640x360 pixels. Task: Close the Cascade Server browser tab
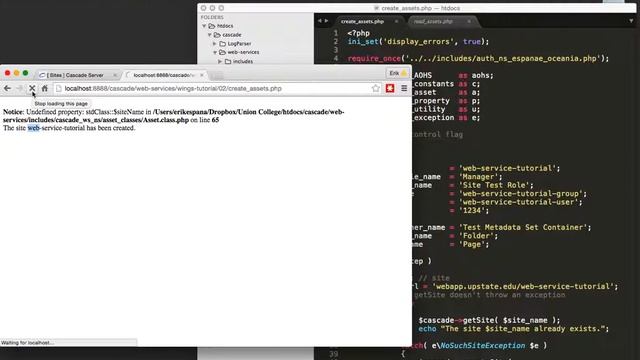tap(115, 75)
